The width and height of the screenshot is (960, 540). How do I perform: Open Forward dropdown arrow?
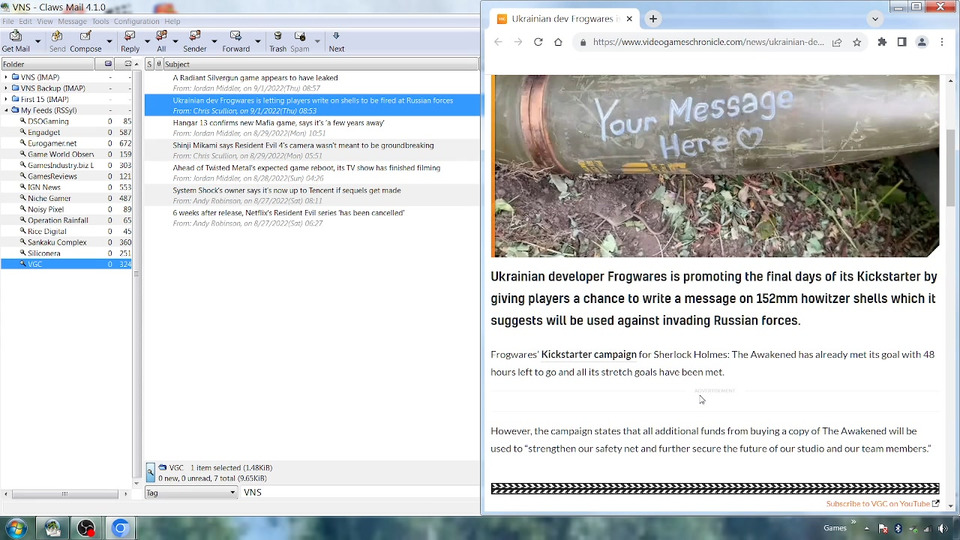258,42
